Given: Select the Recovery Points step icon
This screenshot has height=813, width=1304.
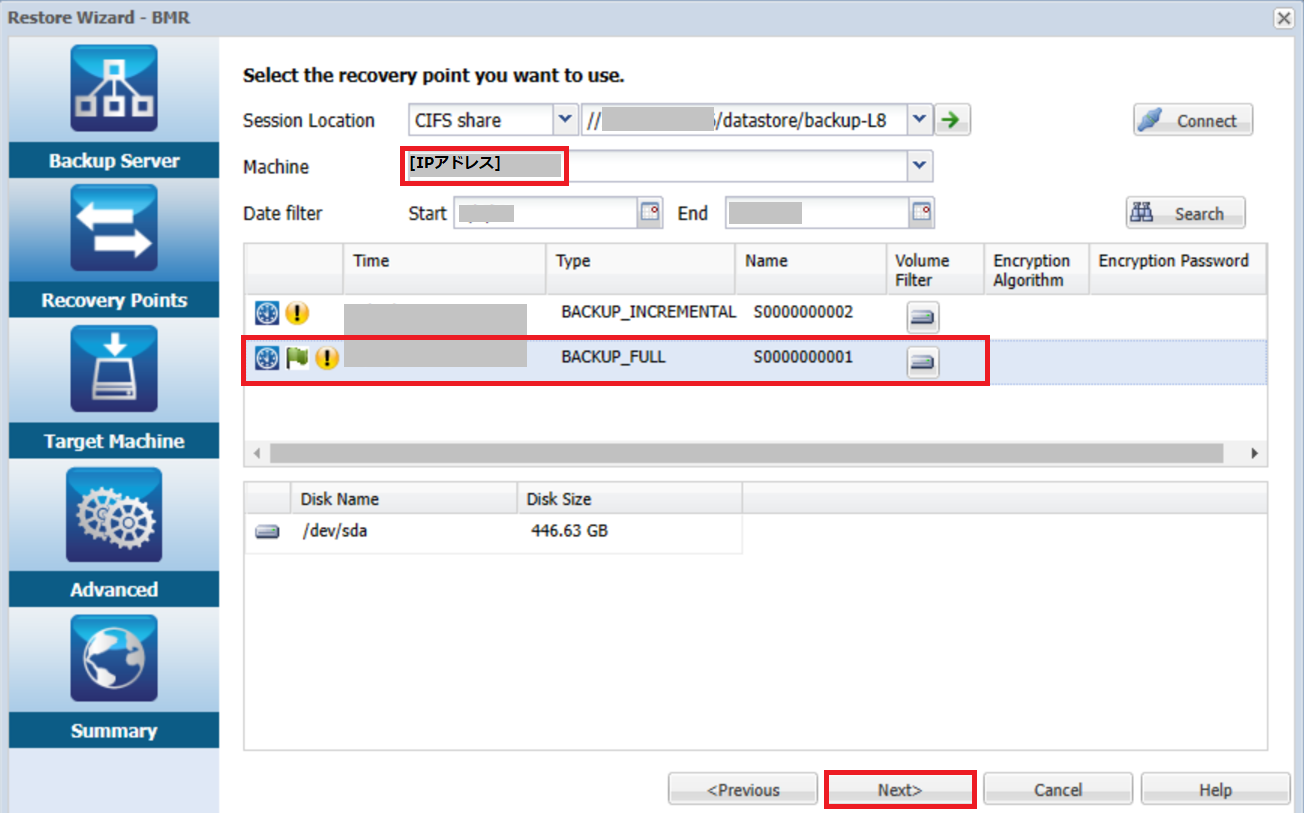Looking at the screenshot, I should point(114,228).
